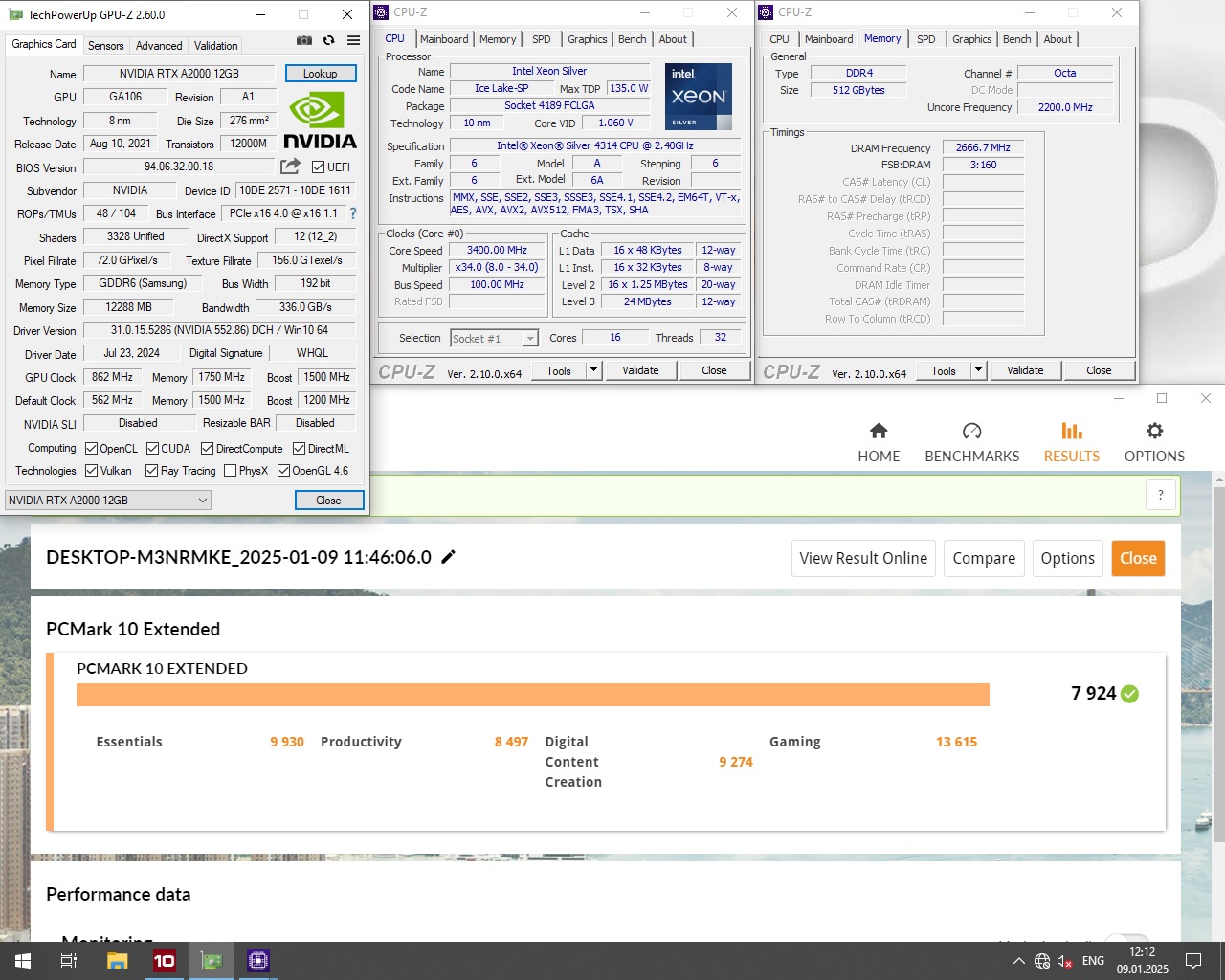Toggle the DirectCompute checkbox

pos(207,448)
